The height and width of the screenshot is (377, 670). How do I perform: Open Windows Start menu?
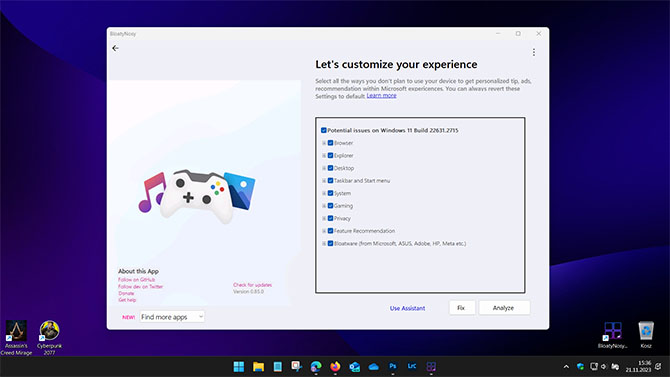(239, 366)
